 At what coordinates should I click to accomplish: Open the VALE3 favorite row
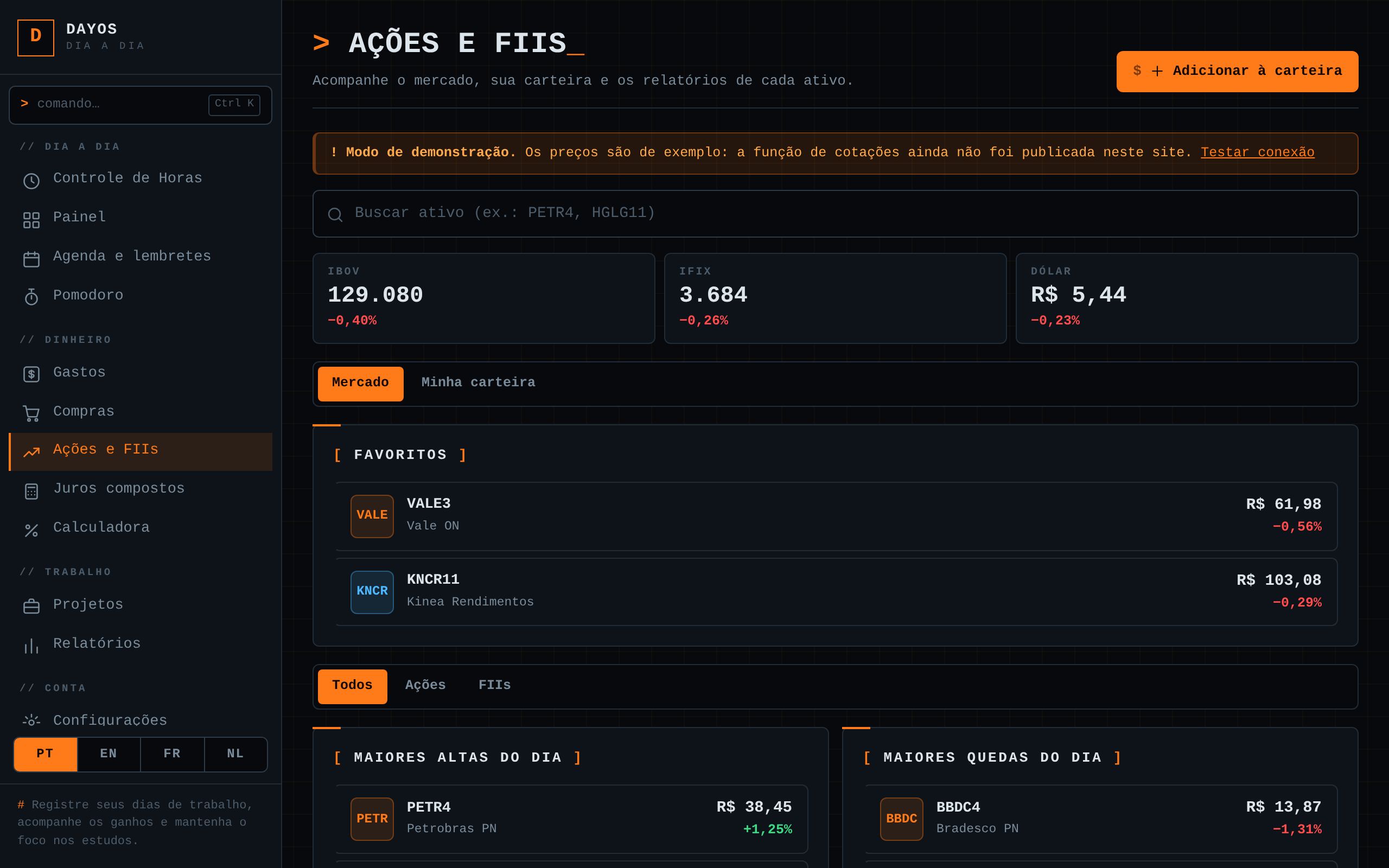pos(836,516)
